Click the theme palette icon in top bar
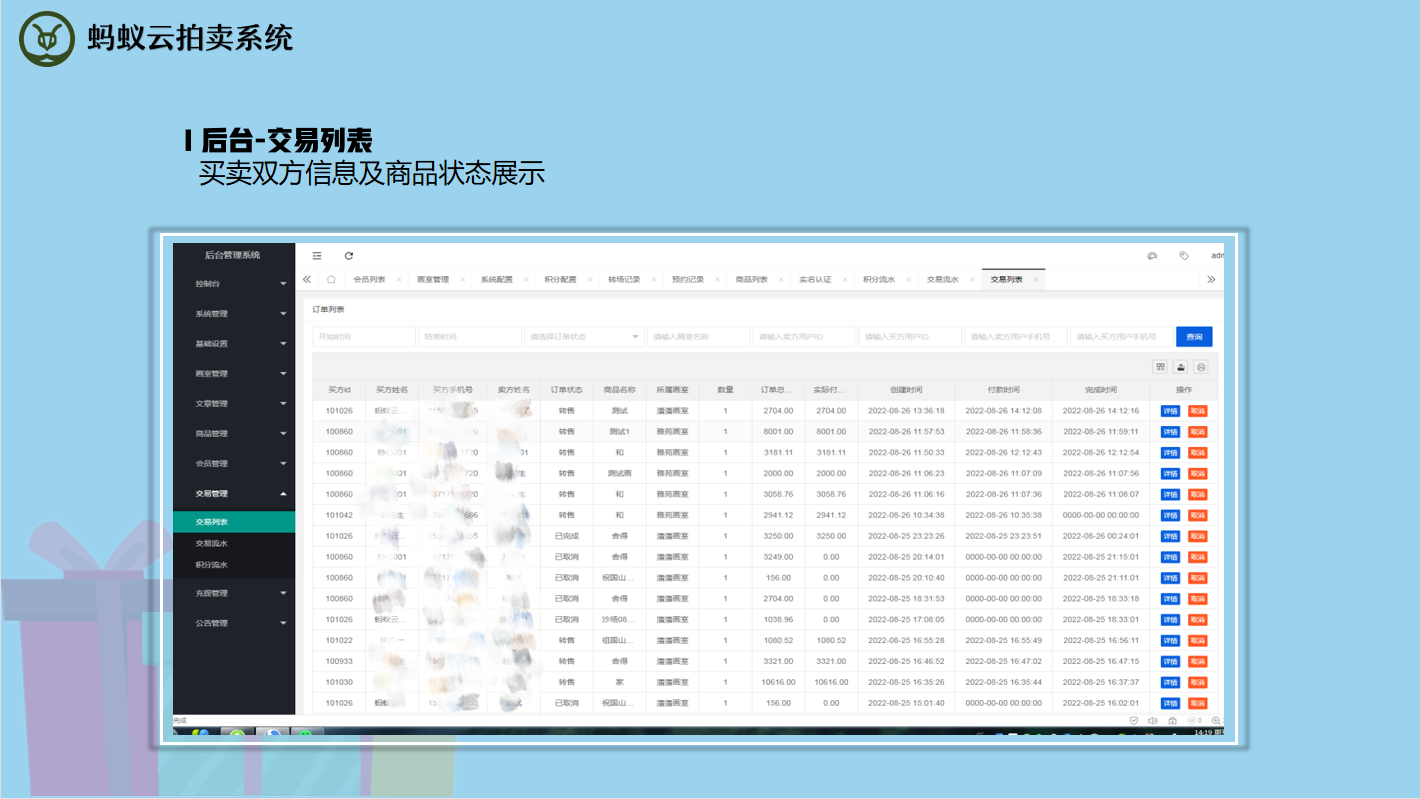 pos(1152,256)
